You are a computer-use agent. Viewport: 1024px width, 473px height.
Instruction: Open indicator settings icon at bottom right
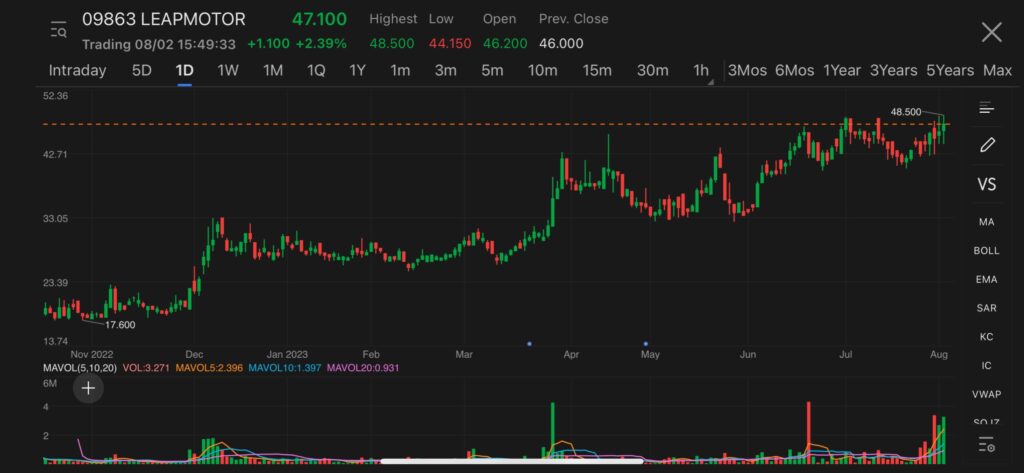[986, 445]
